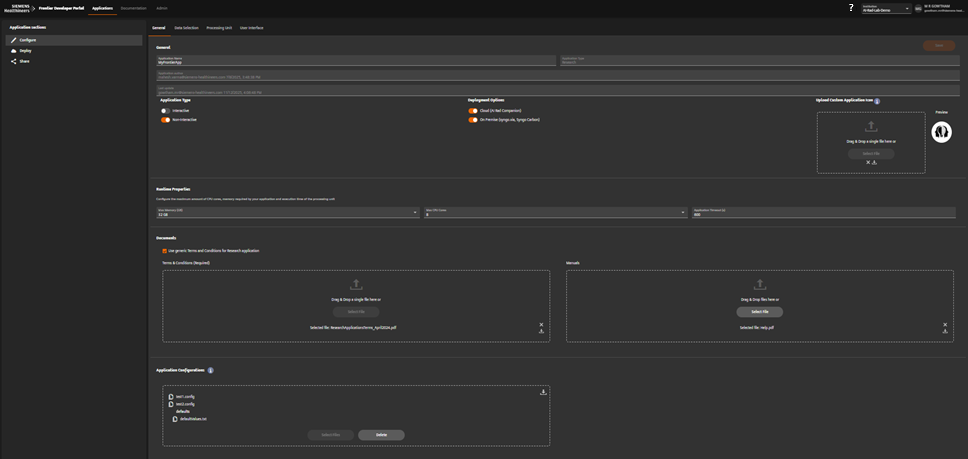Open the Share section in sidebar
The image size is (968, 459).
pyautogui.click(x=24, y=61)
